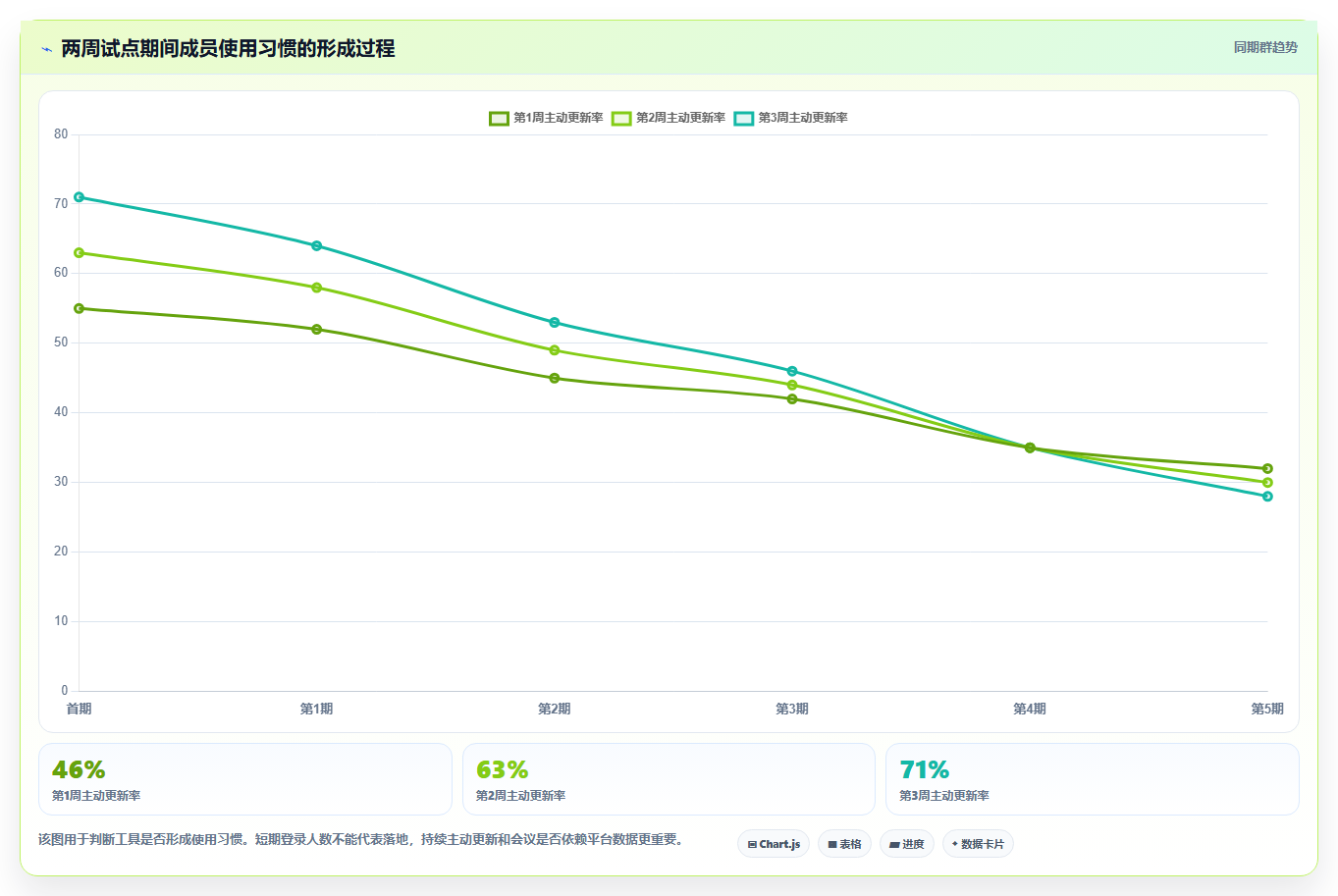The image size is (1338, 896).
Task: Click the 50 y-axis value
Action: pos(61,343)
